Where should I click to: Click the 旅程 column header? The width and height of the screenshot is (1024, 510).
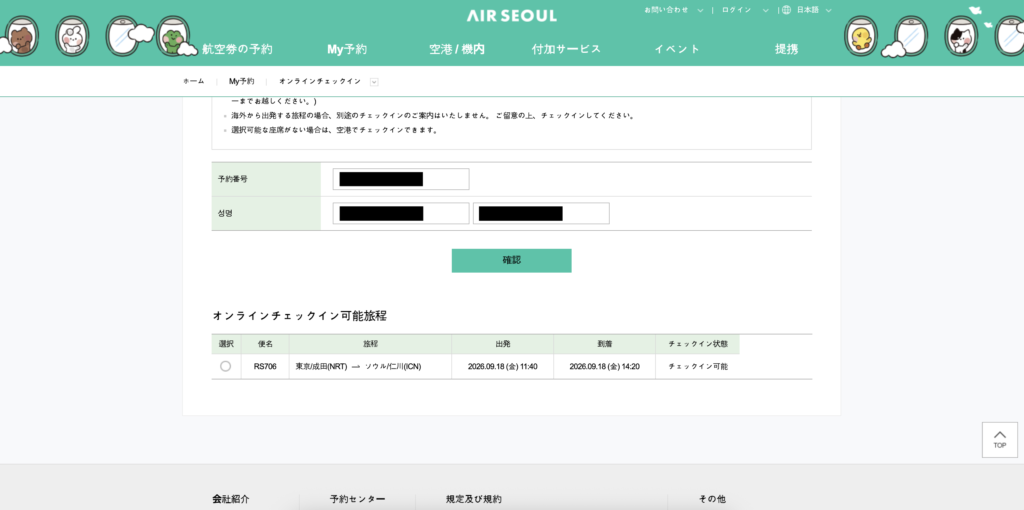[x=370, y=344]
